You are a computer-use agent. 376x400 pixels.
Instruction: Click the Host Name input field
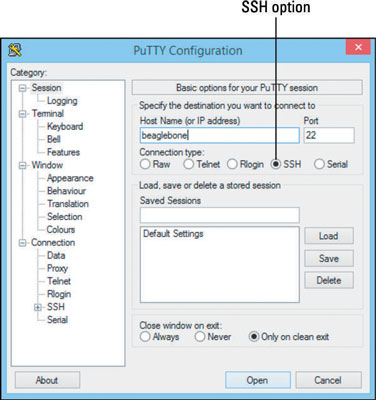(x=219, y=135)
